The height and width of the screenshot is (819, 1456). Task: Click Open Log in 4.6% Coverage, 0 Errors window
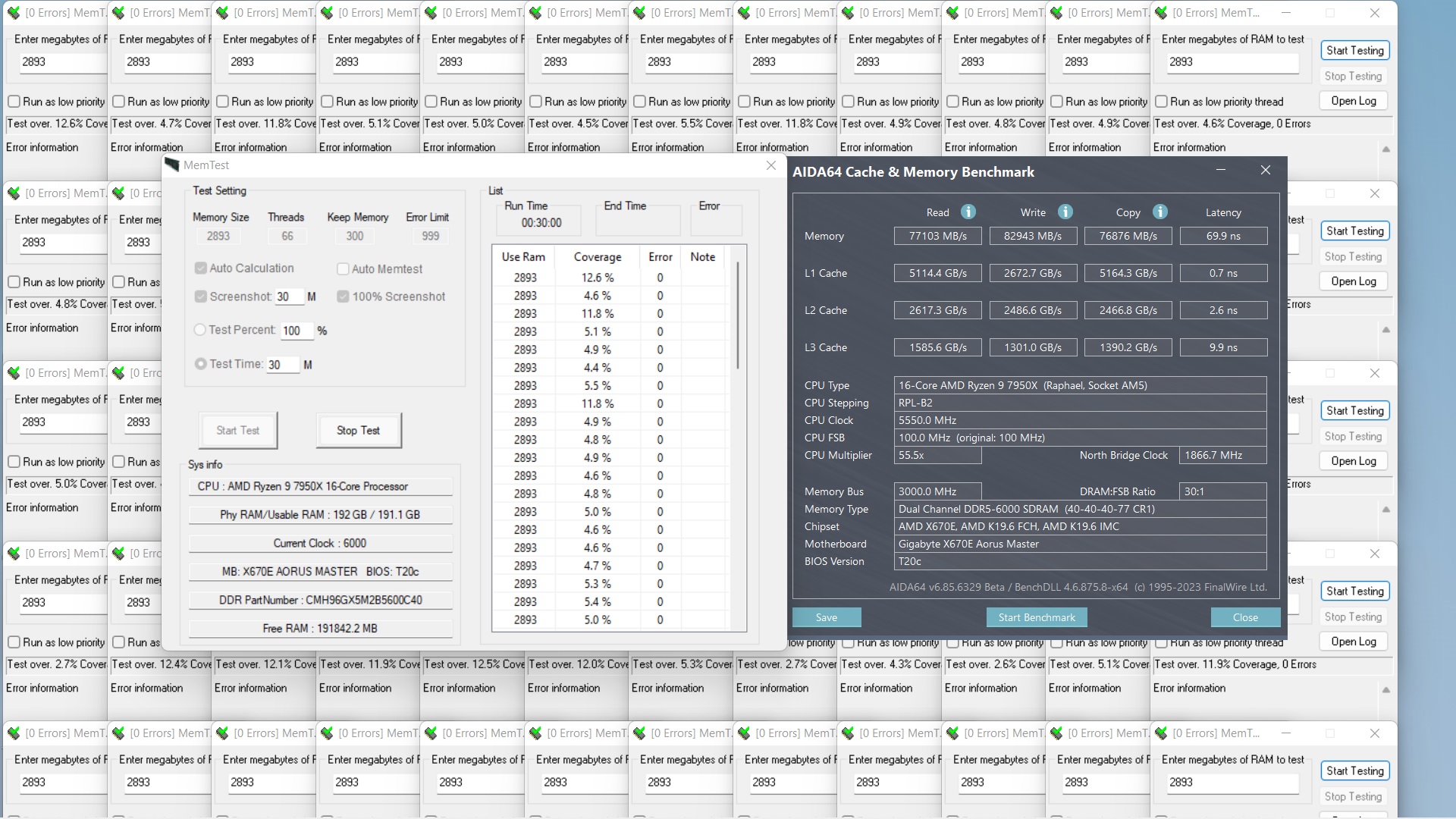click(x=1354, y=101)
